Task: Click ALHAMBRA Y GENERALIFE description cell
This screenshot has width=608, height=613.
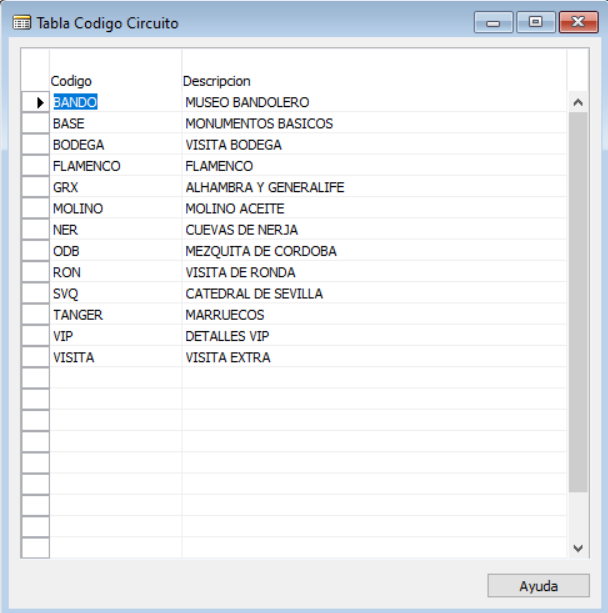Action: pyautogui.click(x=374, y=187)
